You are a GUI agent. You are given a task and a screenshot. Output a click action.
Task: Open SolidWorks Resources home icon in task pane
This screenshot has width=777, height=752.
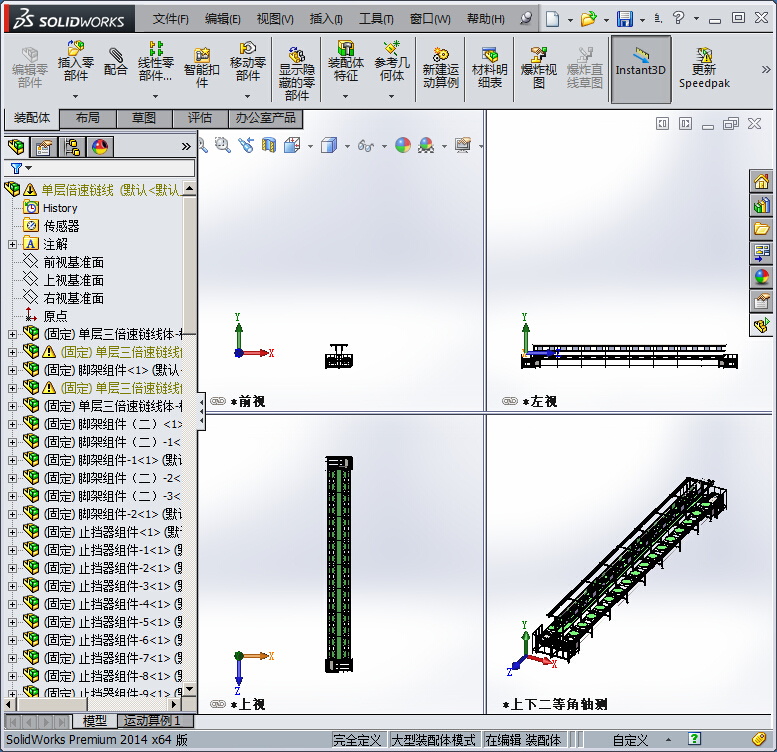[x=761, y=181]
